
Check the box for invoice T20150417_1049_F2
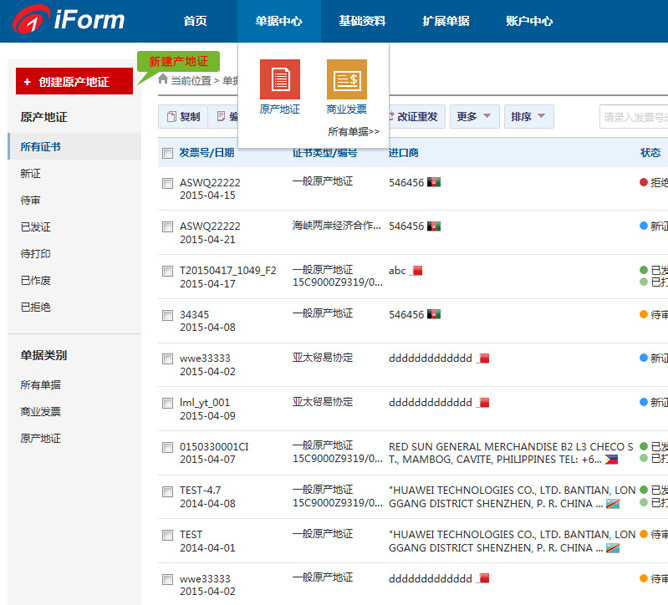167,271
